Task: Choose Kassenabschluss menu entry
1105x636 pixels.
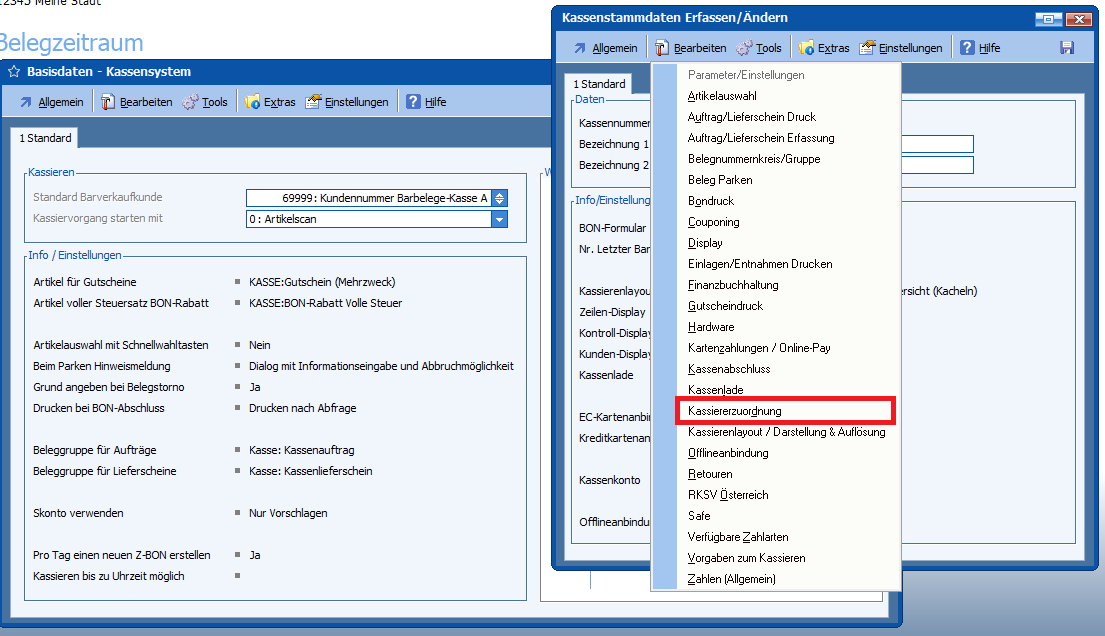Action: [x=729, y=369]
